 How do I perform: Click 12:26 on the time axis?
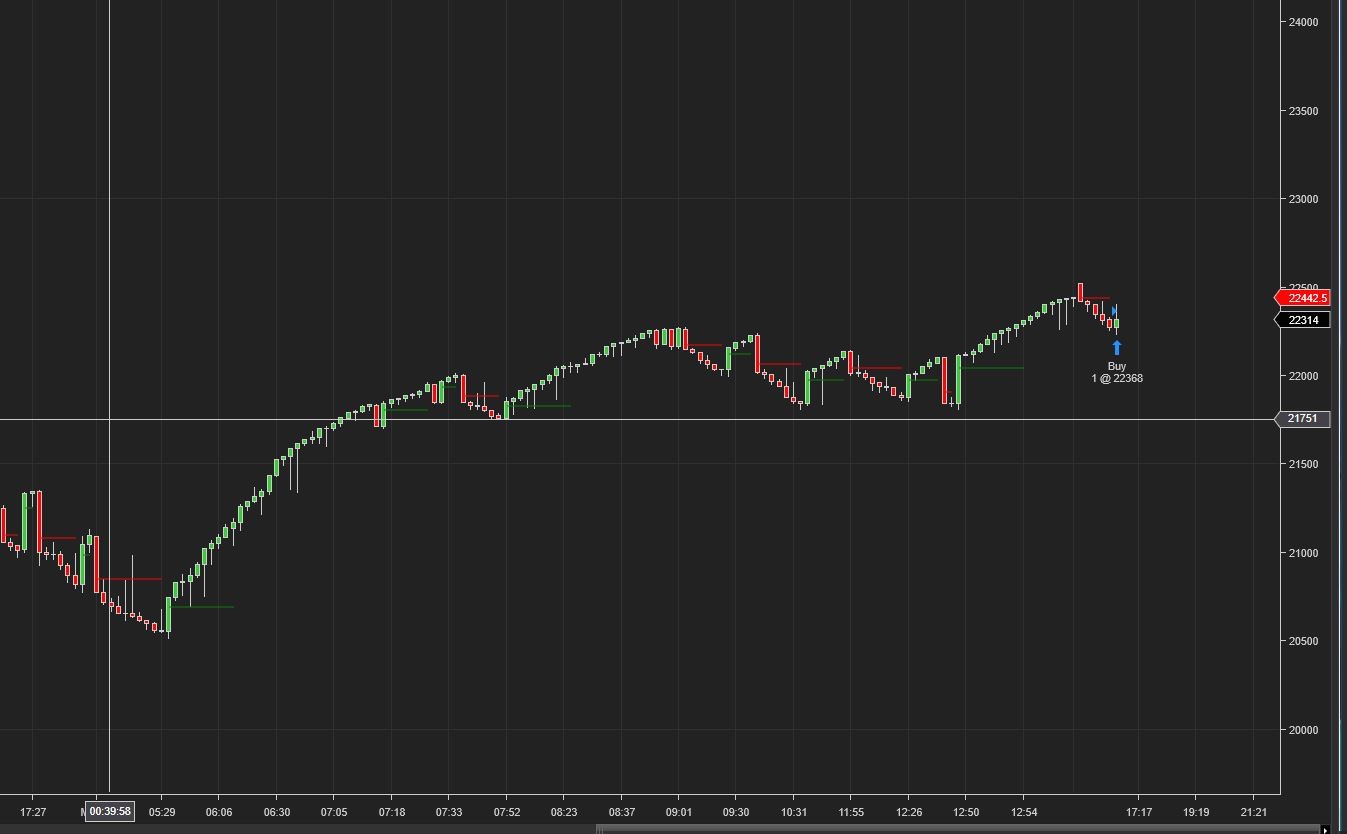[x=909, y=812]
